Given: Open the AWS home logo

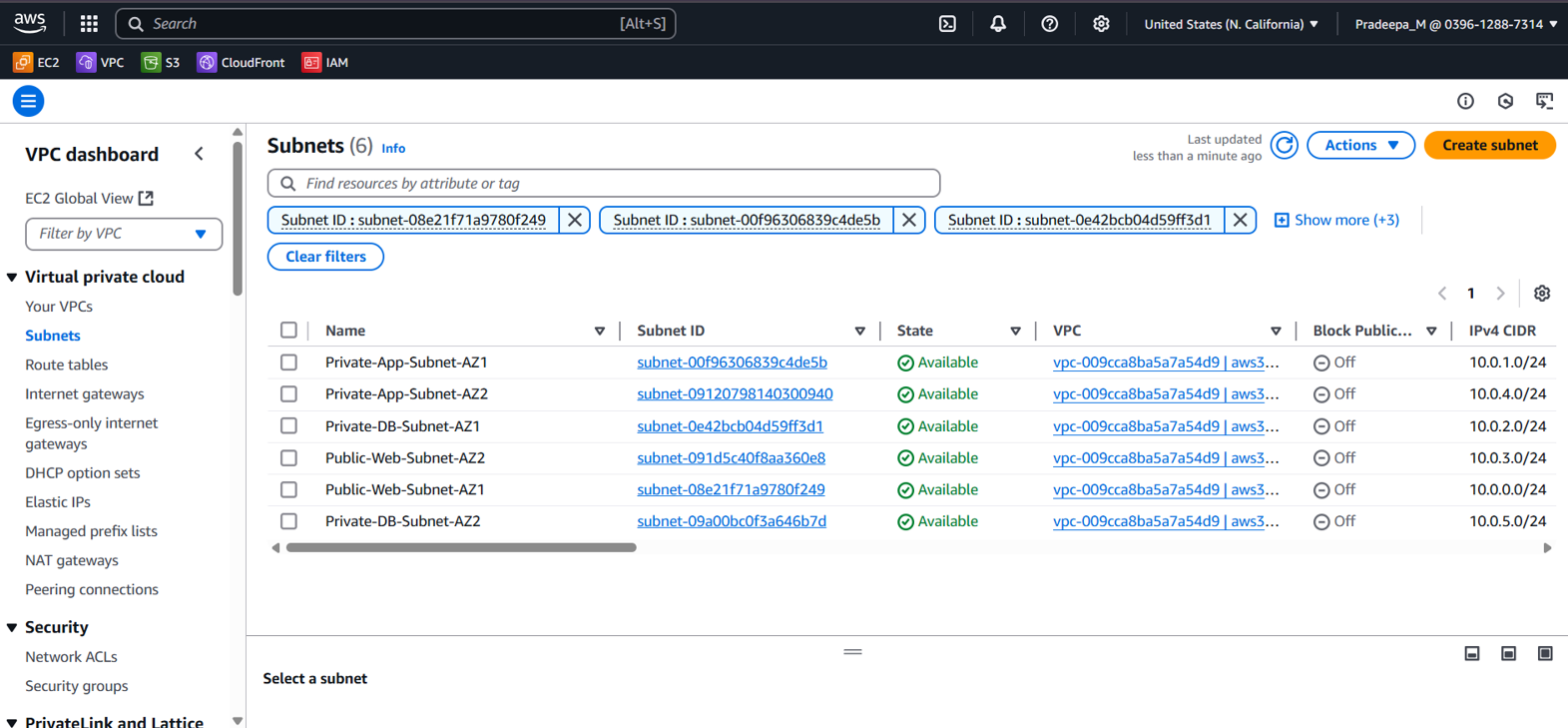Looking at the screenshot, I should tap(30, 23).
